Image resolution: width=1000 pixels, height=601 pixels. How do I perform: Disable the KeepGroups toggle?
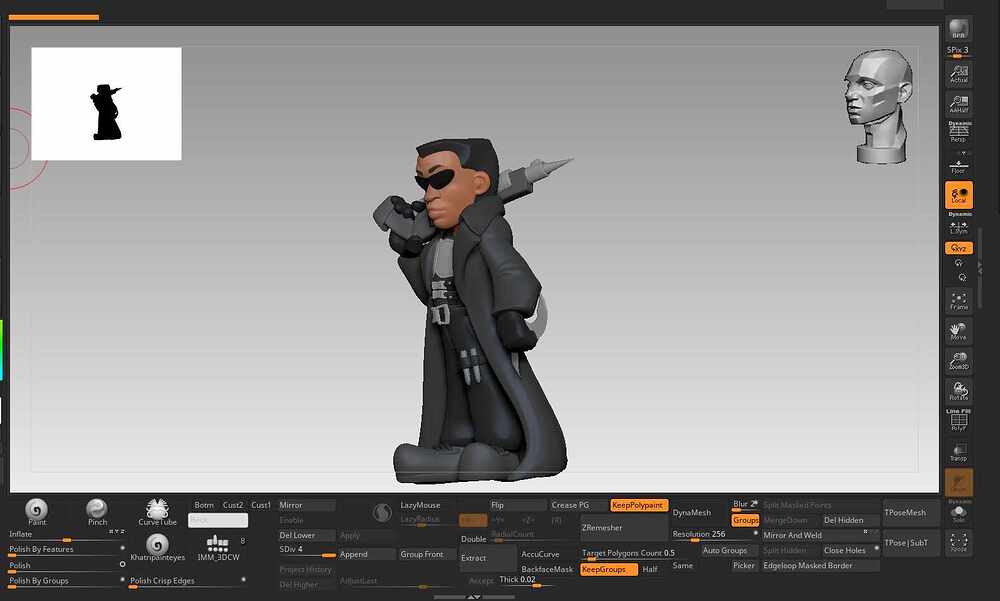(x=609, y=569)
